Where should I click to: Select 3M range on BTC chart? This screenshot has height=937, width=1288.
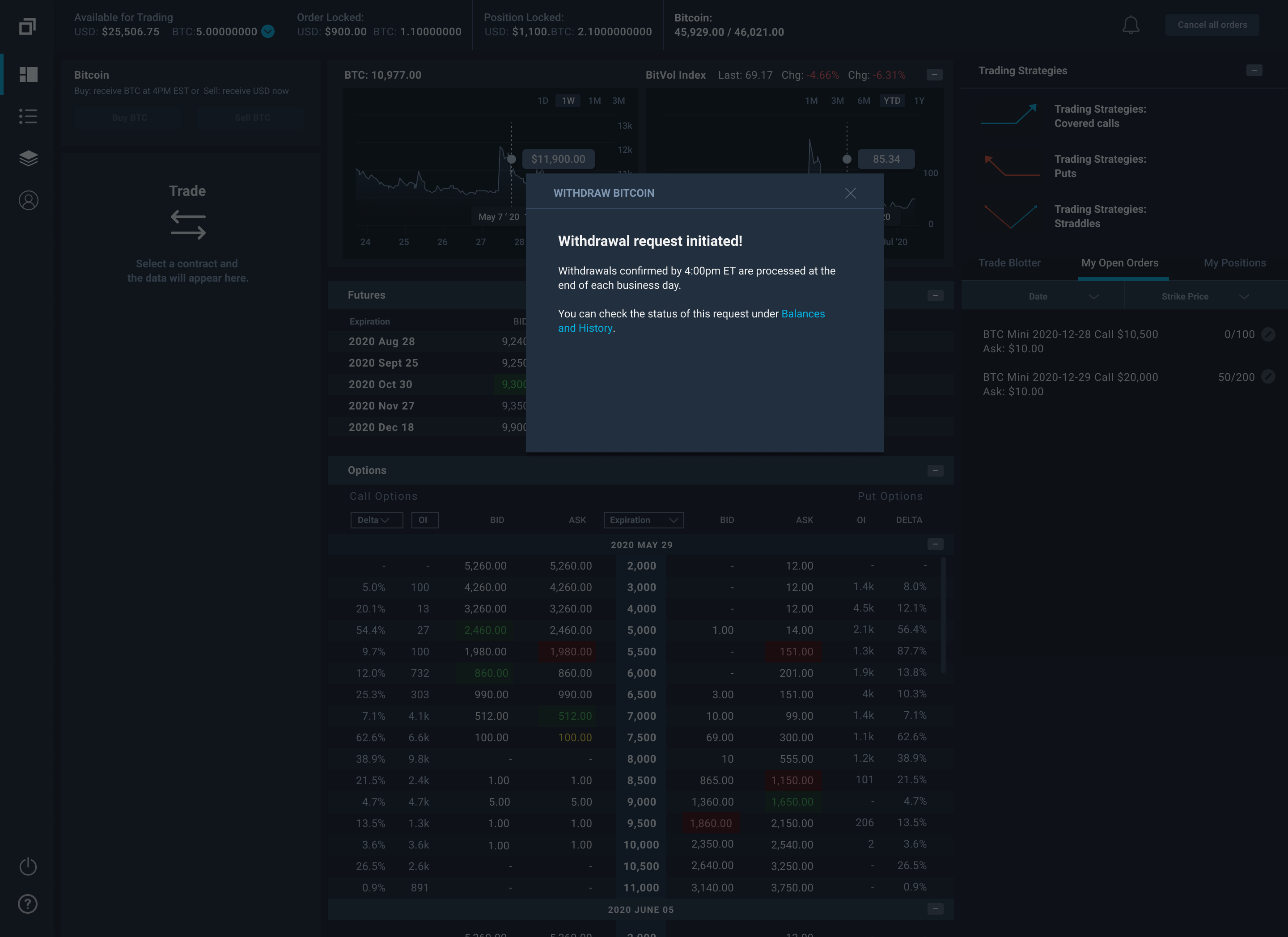[x=619, y=101]
